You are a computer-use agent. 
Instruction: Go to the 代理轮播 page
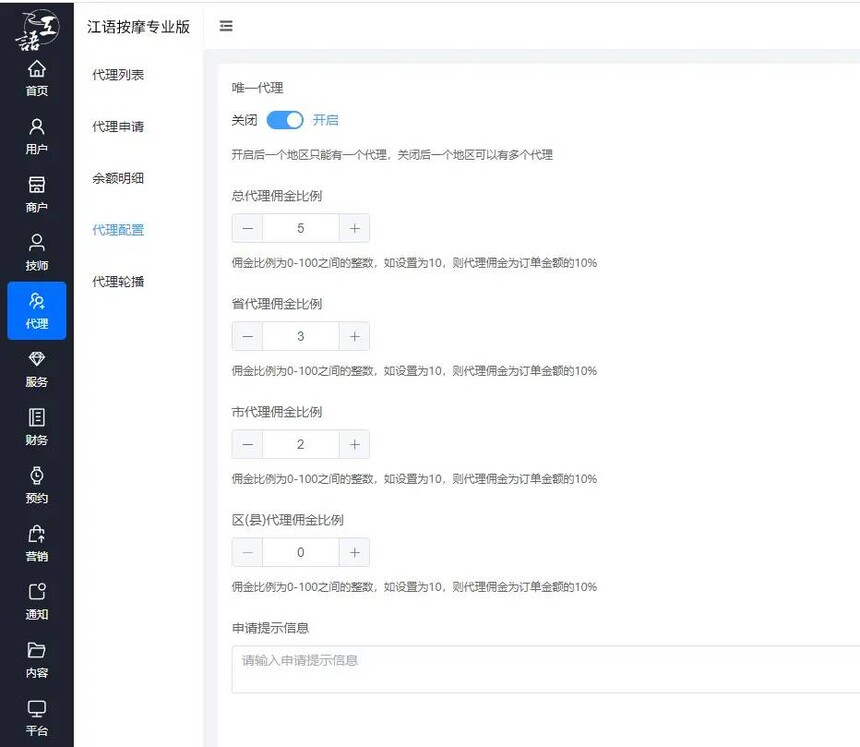click(x=118, y=281)
